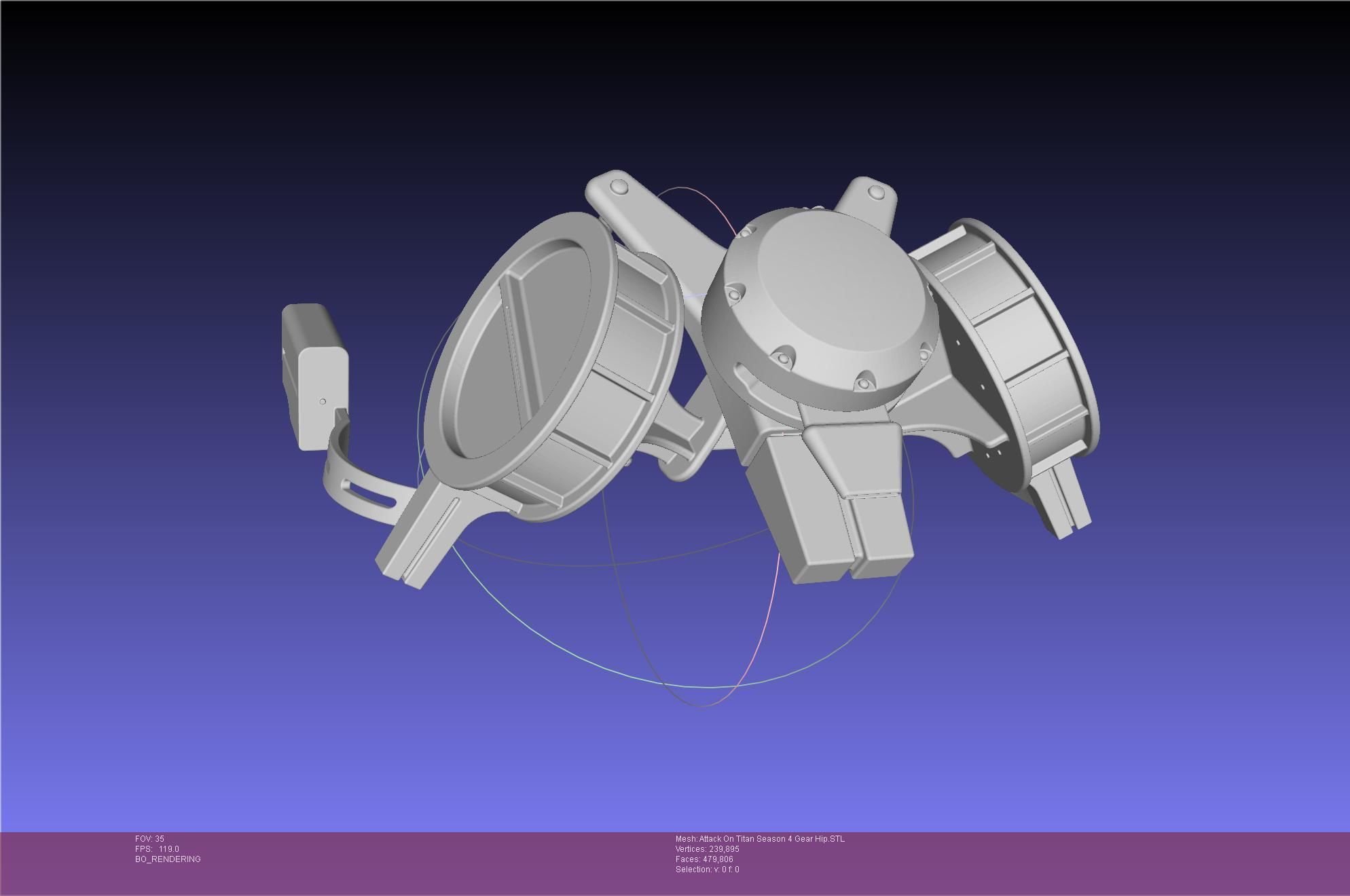The height and width of the screenshot is (896, 1350).
Task: Click the Selection: v: 0 f: 0 text
Action: coord(707,870)
